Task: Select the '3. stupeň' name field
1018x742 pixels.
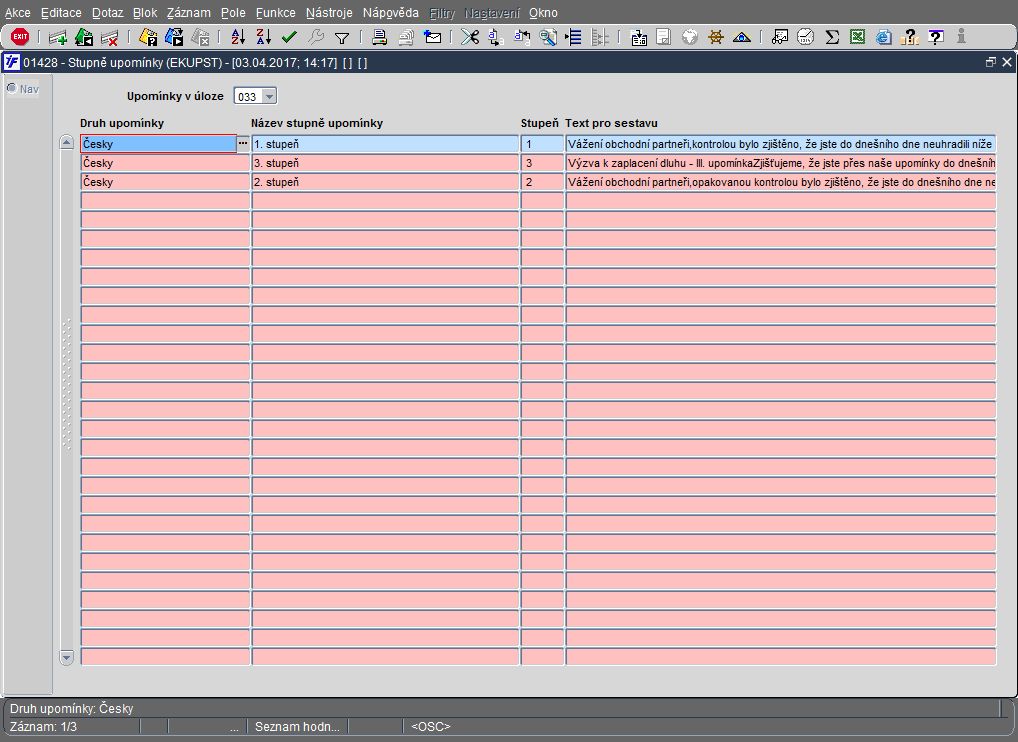Action: click(384, 163)
